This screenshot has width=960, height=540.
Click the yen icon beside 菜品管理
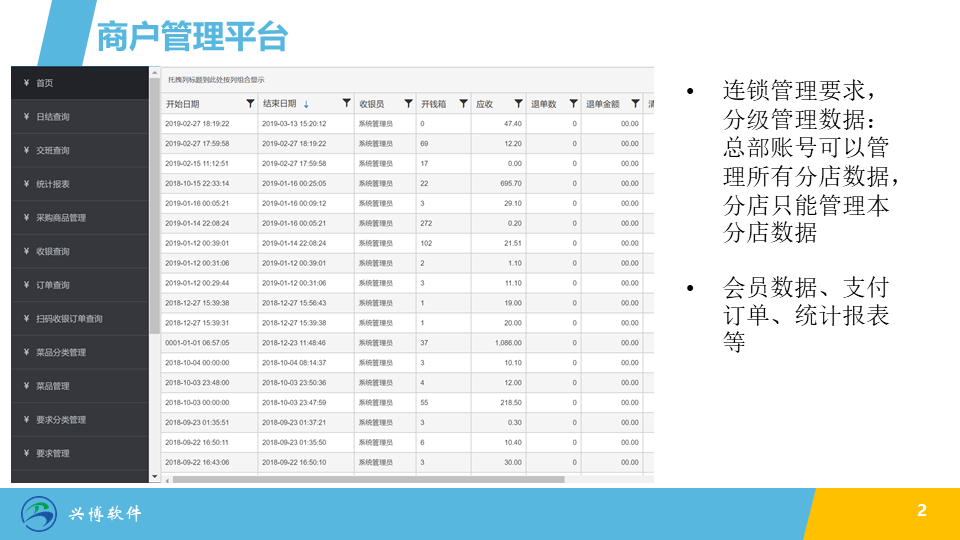pos(26,386)
